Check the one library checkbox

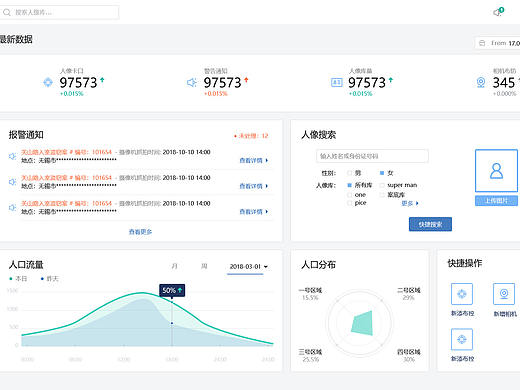click(349, 195)
